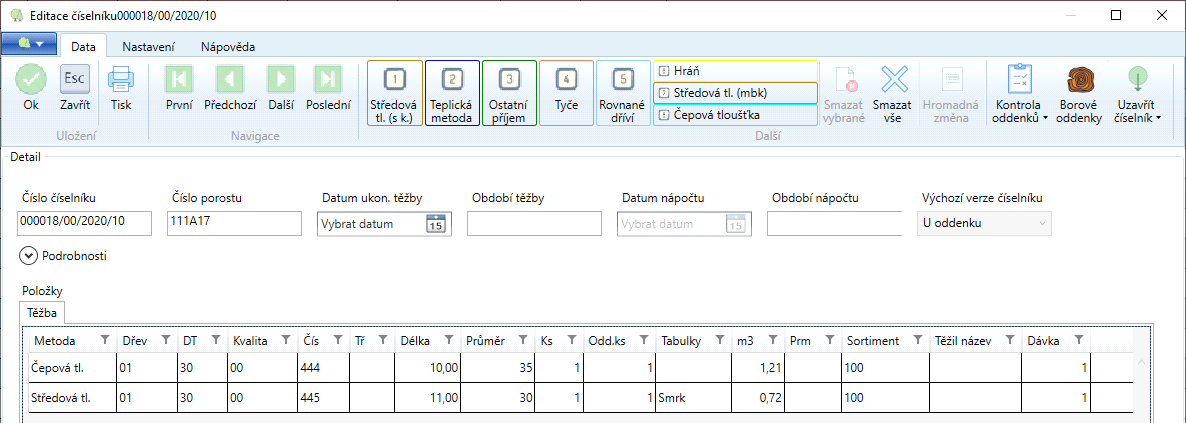Click the Číslo porostu input field
Screen dimensions: 1186x423
tap(234, 223)
